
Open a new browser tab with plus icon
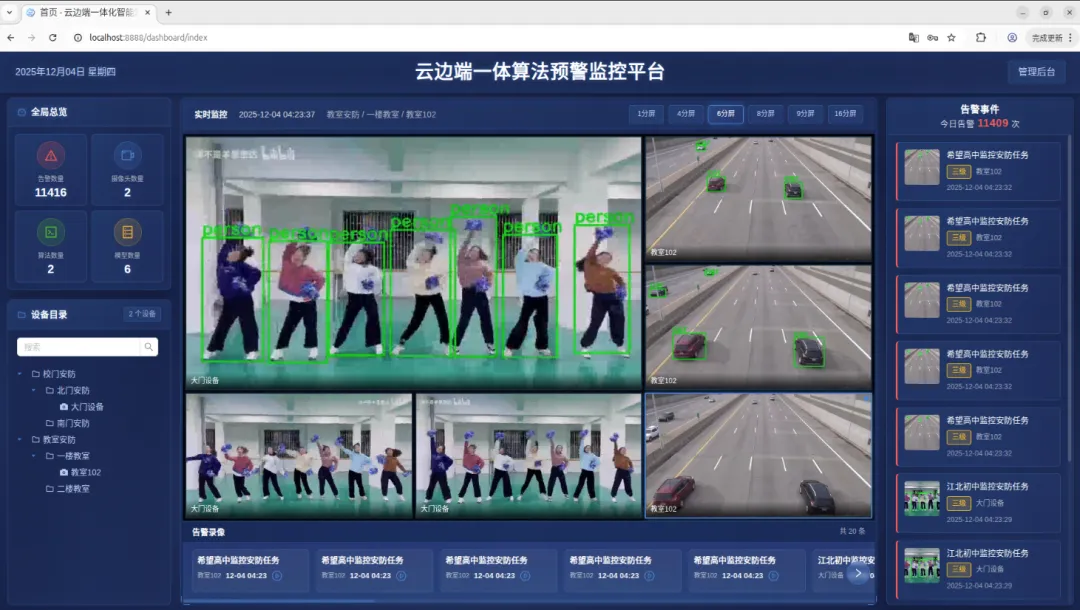[x=168, y=12]
